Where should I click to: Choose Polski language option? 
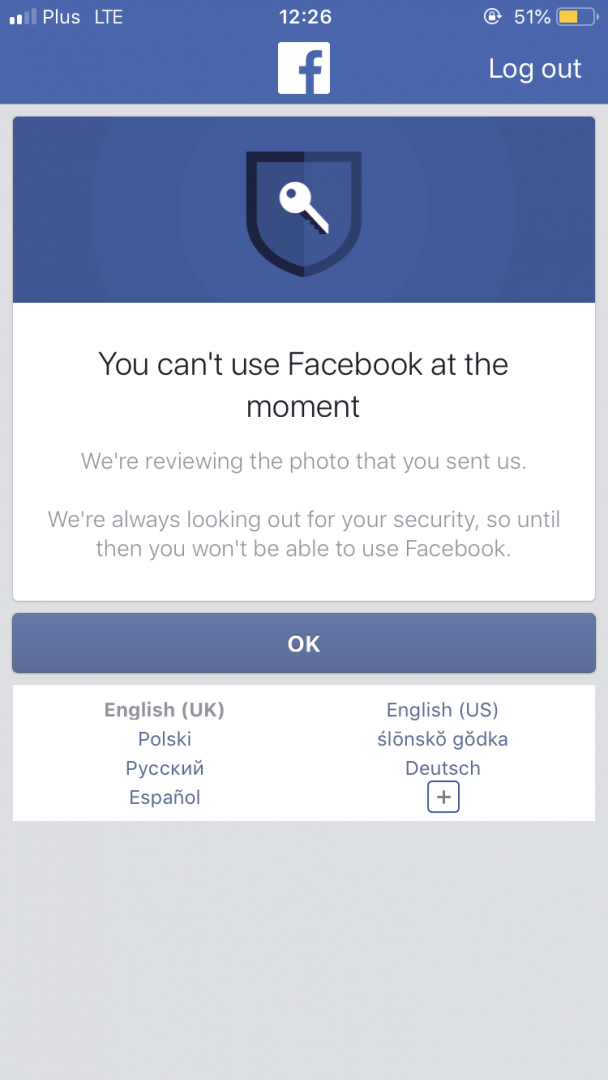coord(164,739)
